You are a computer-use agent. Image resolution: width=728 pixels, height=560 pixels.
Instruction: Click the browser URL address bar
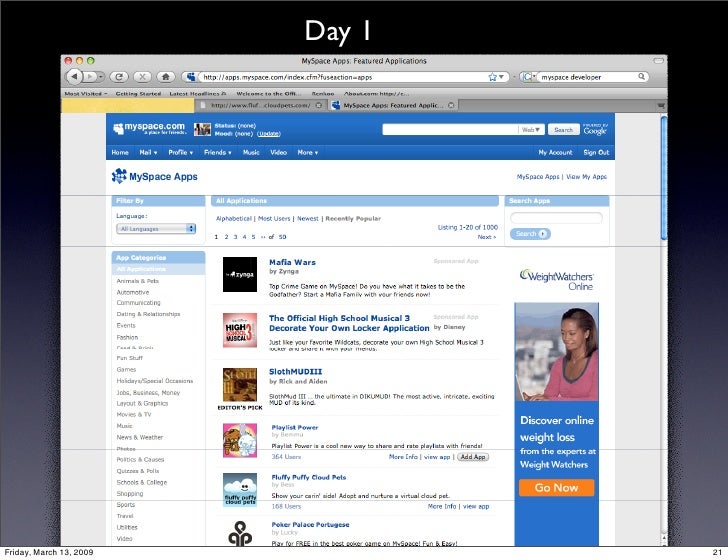344,77
